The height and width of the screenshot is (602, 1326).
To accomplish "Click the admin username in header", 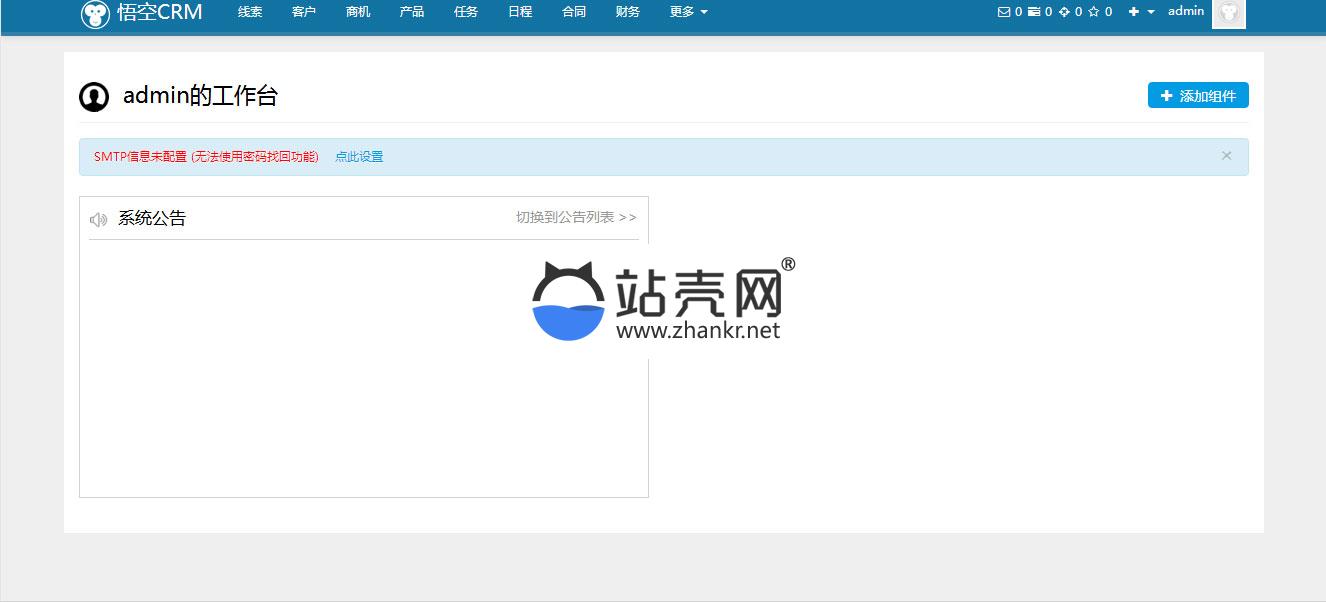I will click(x=1186, y=11).
